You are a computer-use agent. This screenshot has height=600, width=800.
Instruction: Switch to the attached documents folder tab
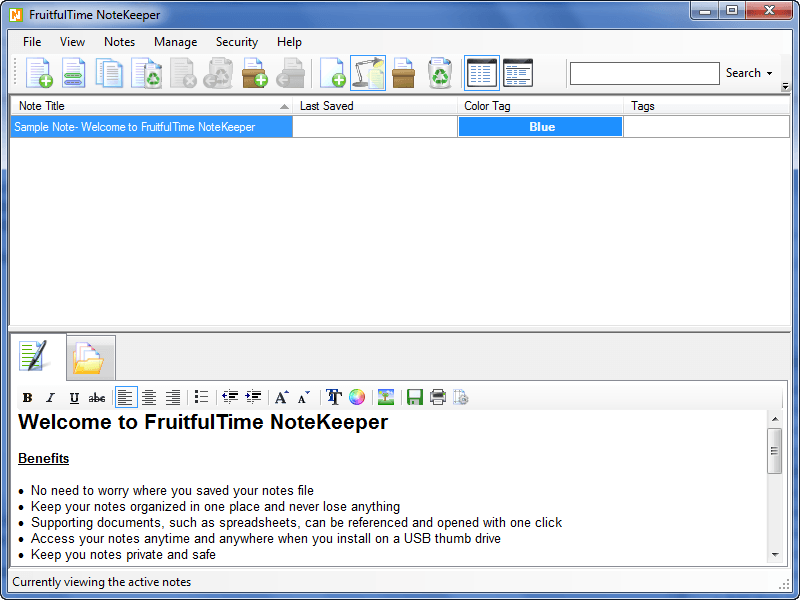[90, 358]
